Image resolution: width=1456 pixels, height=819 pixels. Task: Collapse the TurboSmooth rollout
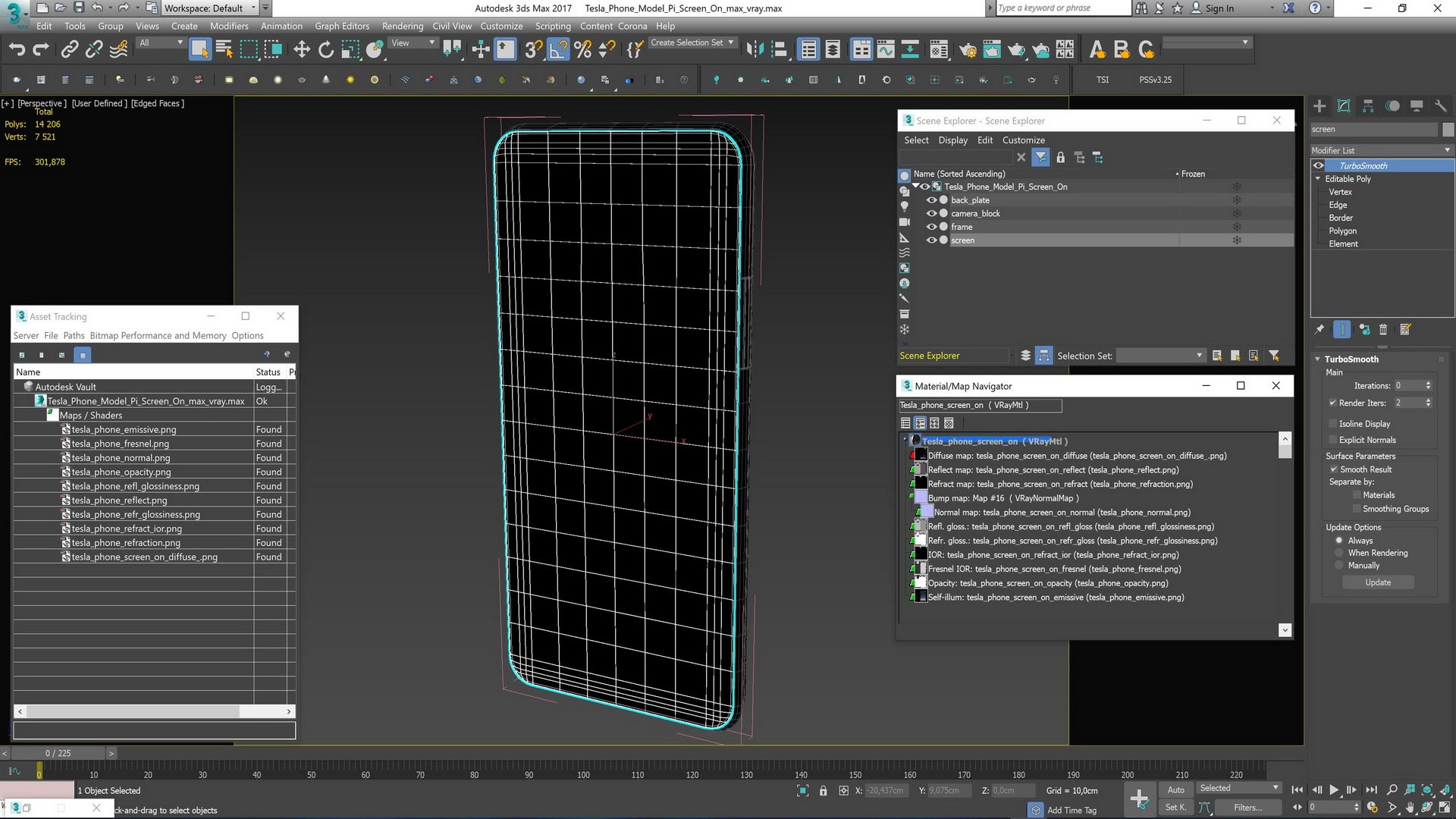pos(1318,359)
